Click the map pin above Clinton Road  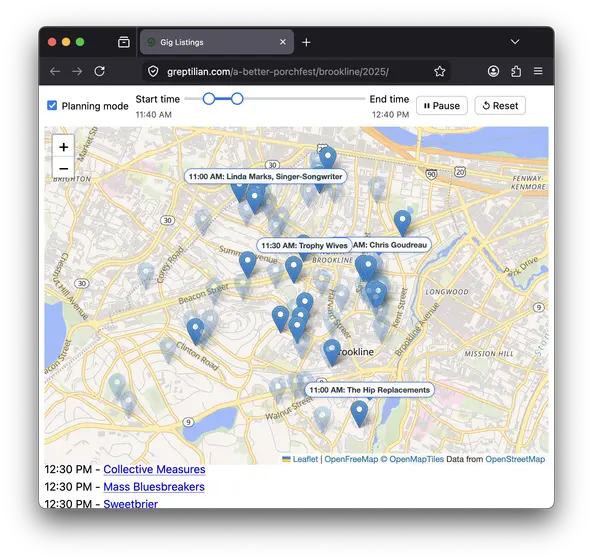(x=196, y=331)
